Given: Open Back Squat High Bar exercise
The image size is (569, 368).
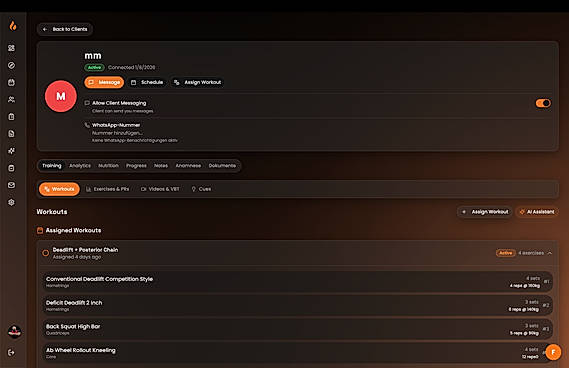Looking at the screenshot, I should [x=298, y=329].
